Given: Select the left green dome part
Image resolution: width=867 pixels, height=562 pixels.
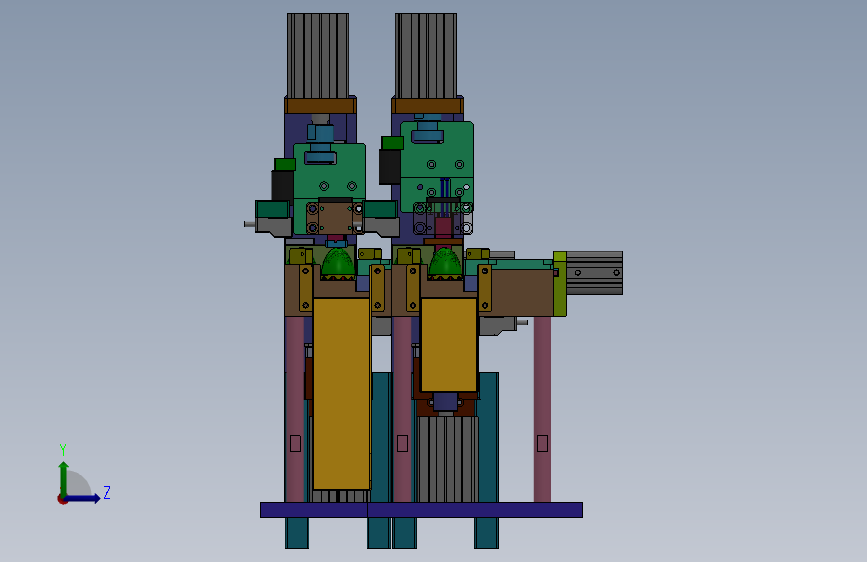Looking at the screenshot, I should coord(338,262).
